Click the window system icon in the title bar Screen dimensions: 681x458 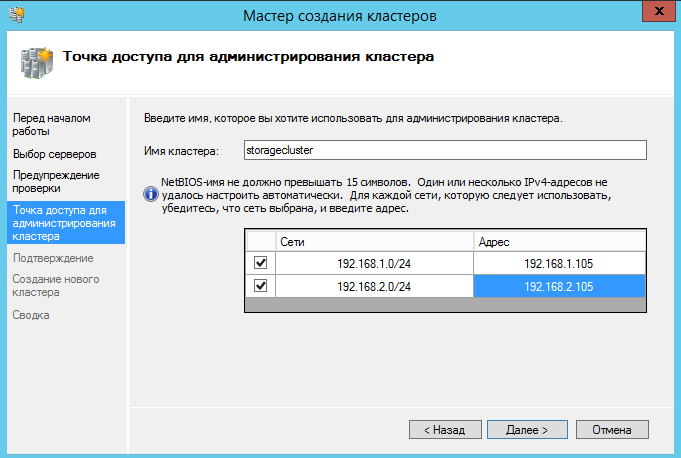(x=15, y=14)
